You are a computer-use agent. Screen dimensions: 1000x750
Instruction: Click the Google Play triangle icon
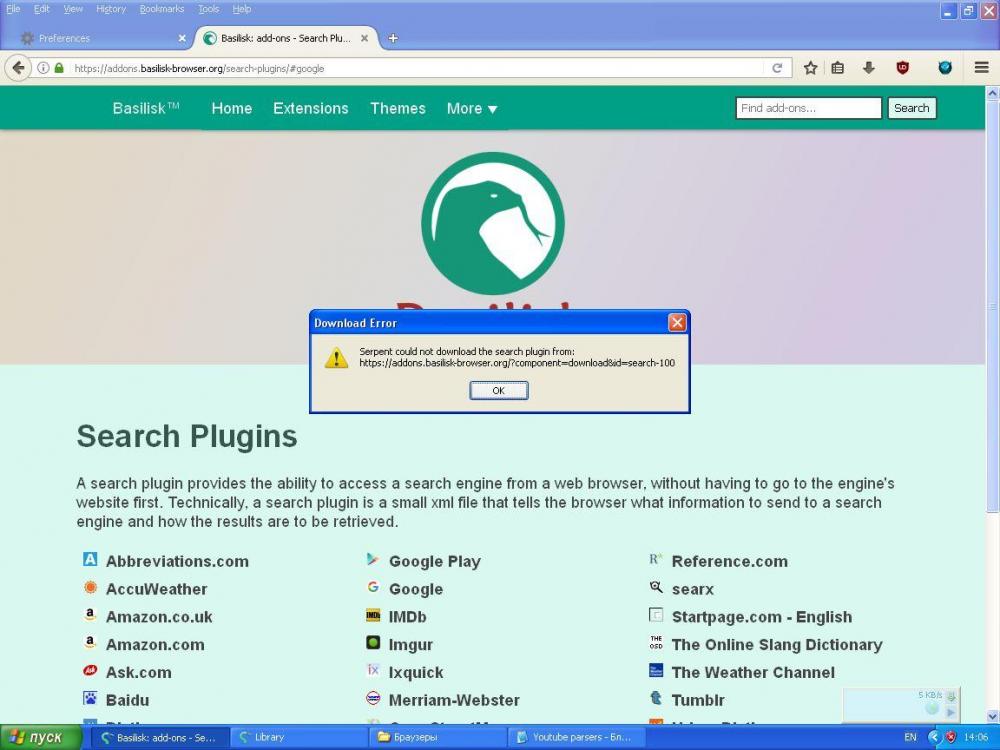tap(372, 559)
